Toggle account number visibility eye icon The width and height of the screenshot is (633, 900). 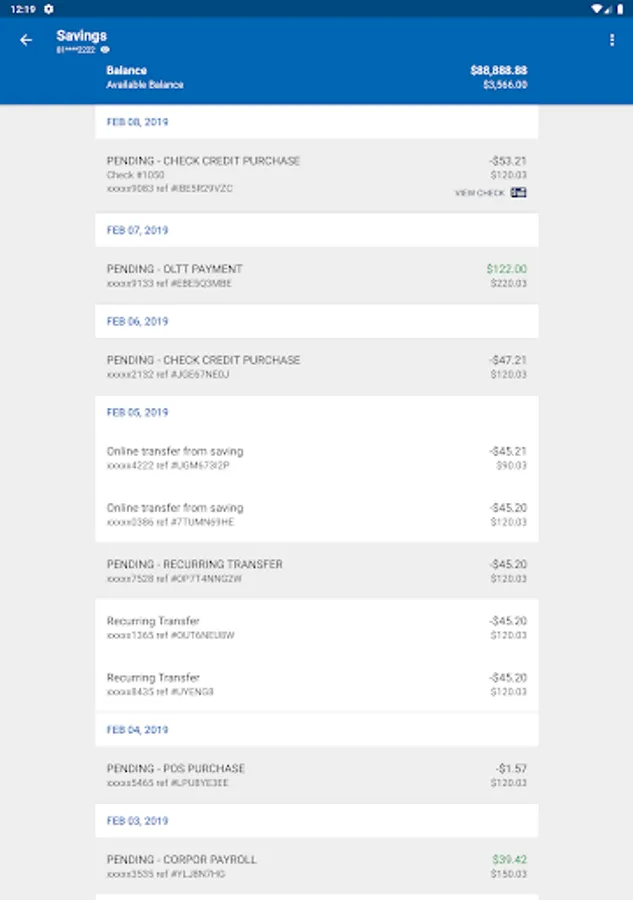pos(105,49)
